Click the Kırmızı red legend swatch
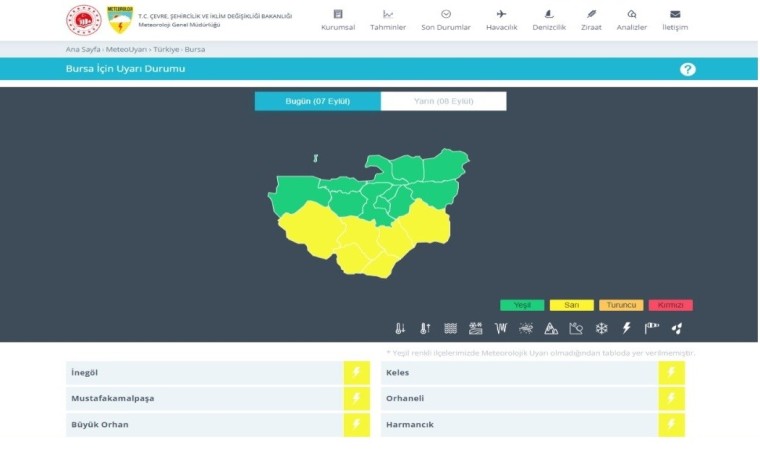760x450 pixels. [x=669, y=305]
